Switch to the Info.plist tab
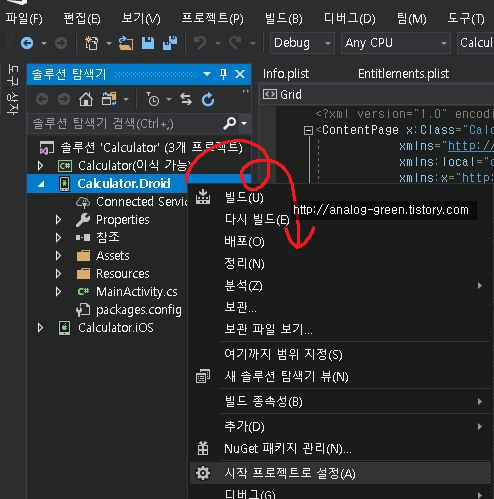 tap(286, 74)
